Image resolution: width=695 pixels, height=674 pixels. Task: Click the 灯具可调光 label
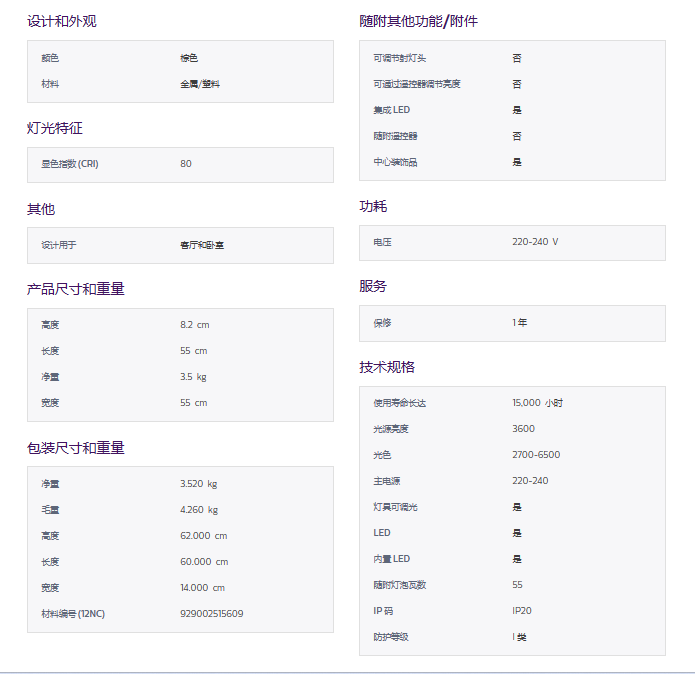tap(395, 507)
